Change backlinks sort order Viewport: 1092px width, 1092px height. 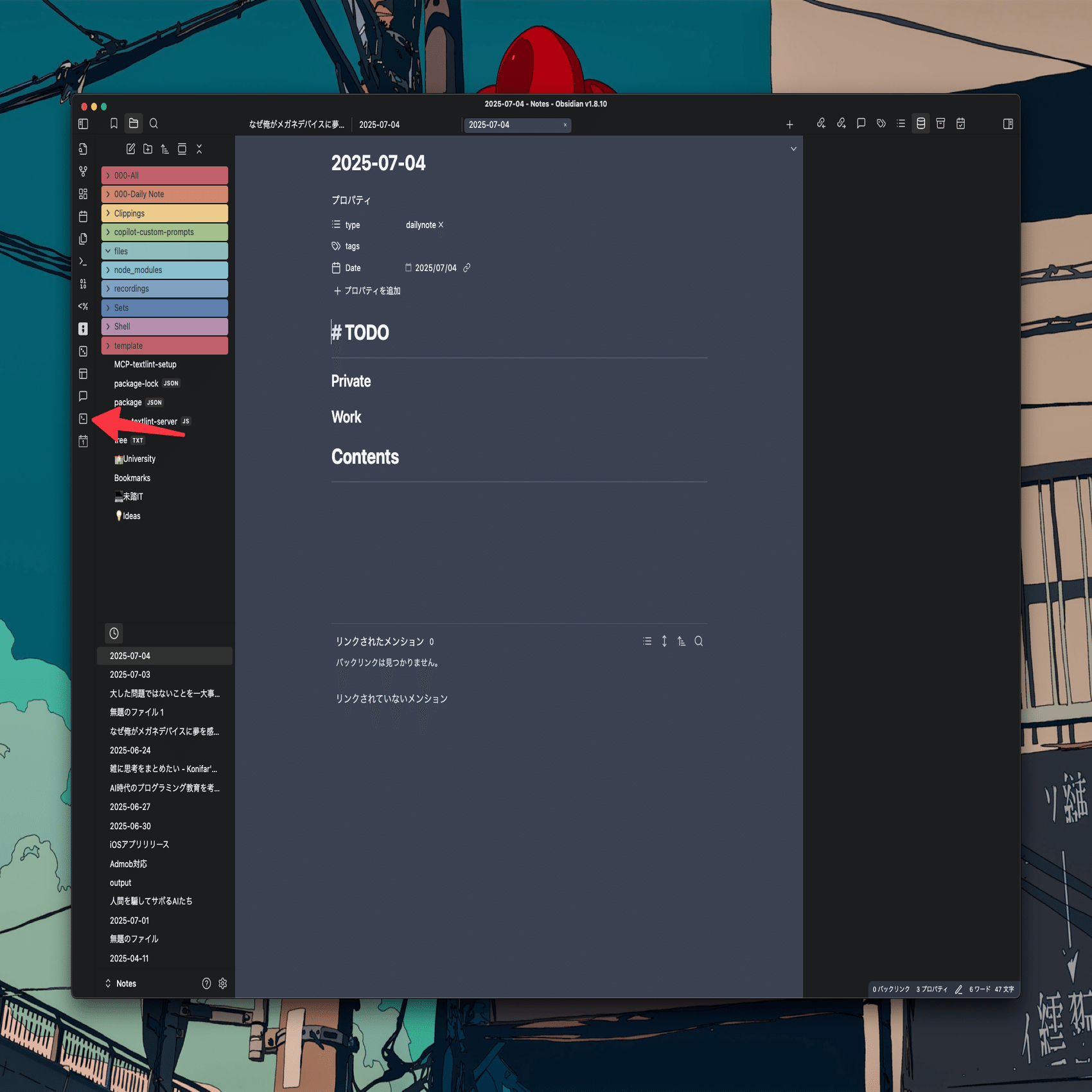click(x=682, y=641)
